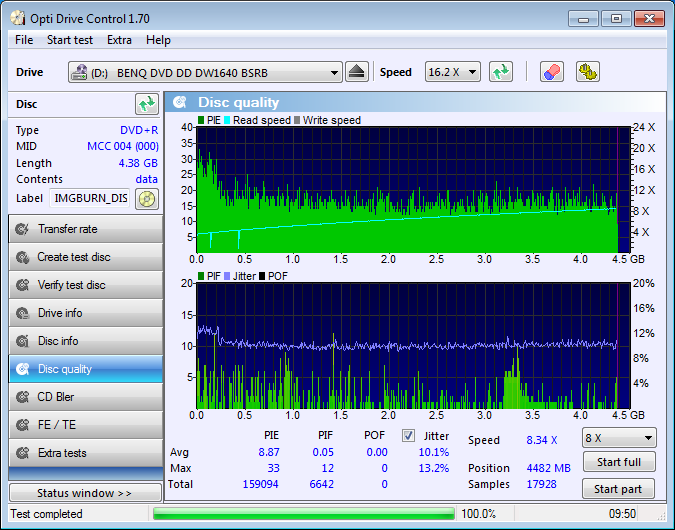Click the Opti Drive Control title bar icon
The image size is (675, 530).
pyautogui.click(x=18, y=18)
